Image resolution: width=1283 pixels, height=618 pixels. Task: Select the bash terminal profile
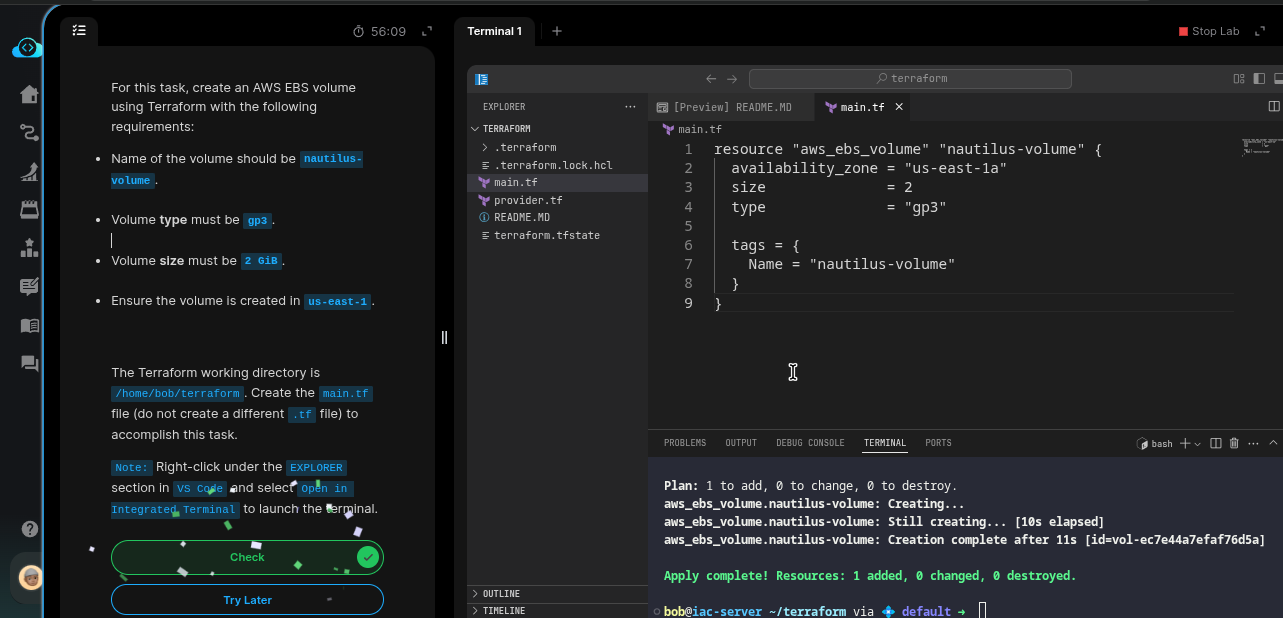pos(1155,443)
